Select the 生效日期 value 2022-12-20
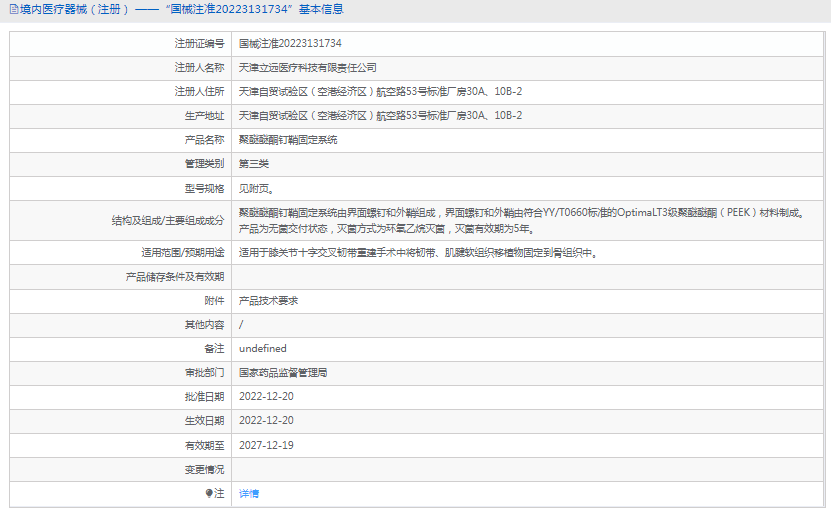The width and height of the screenshot is (831, 511). click(266, 420)
